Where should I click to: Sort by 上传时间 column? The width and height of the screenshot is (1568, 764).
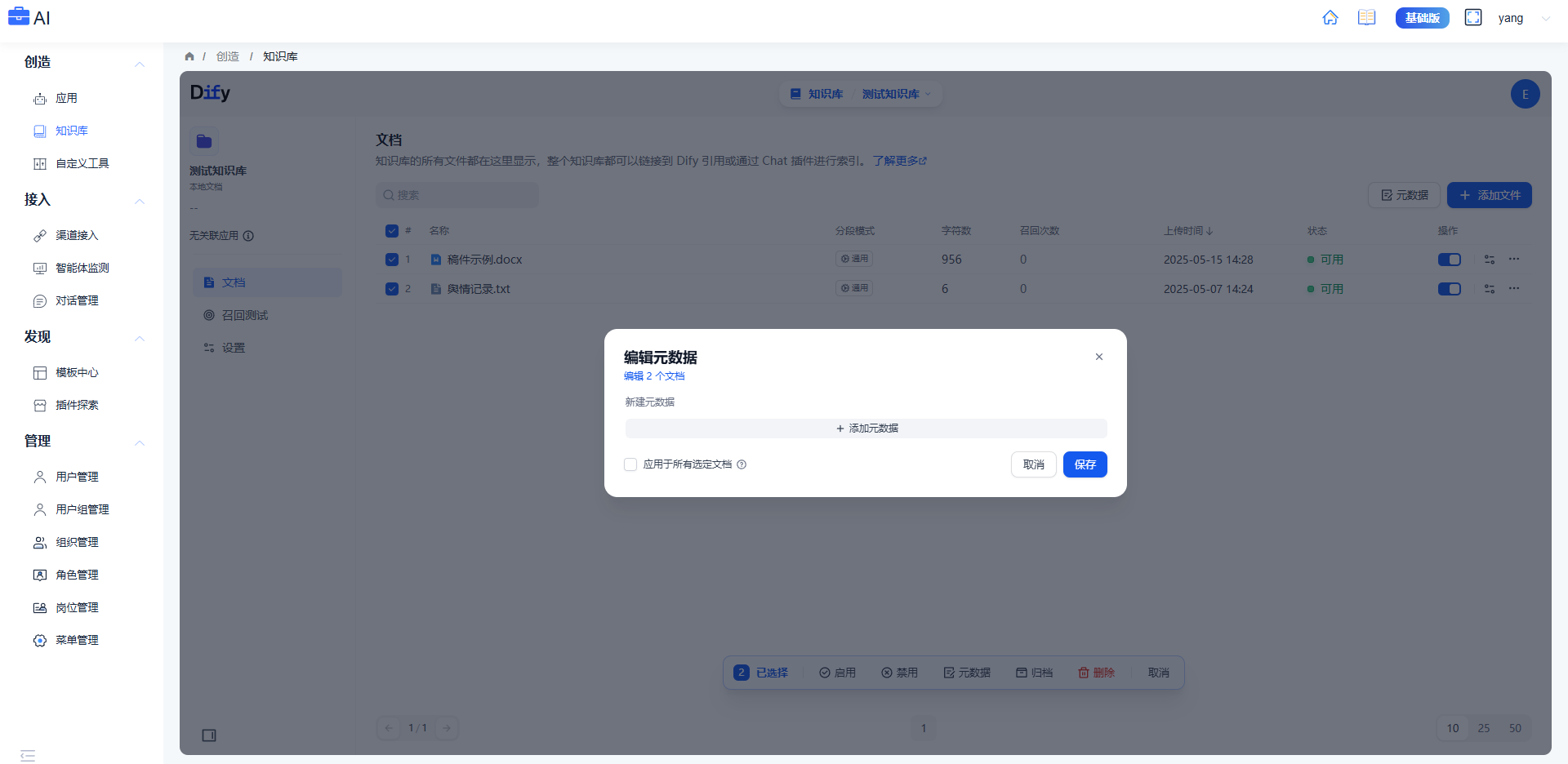coord(1188,231)
